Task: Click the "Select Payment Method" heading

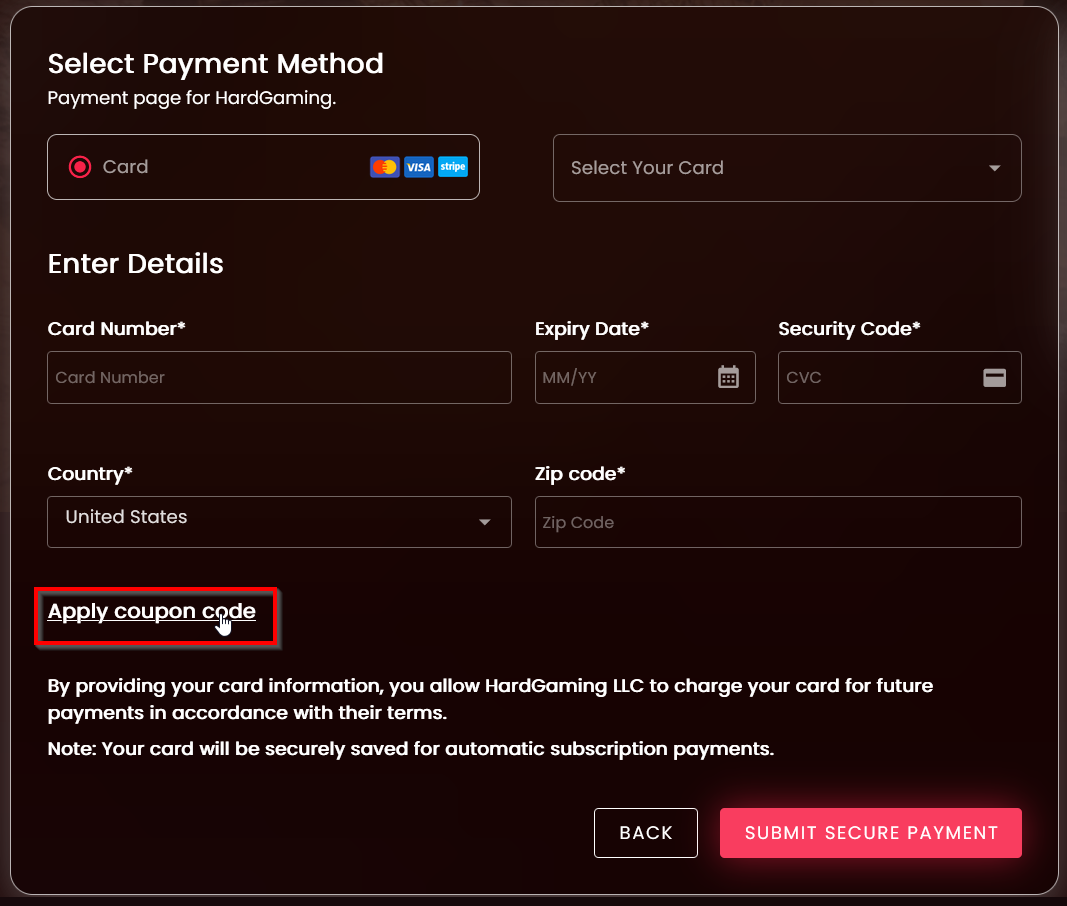Action: tap(215, 64)
